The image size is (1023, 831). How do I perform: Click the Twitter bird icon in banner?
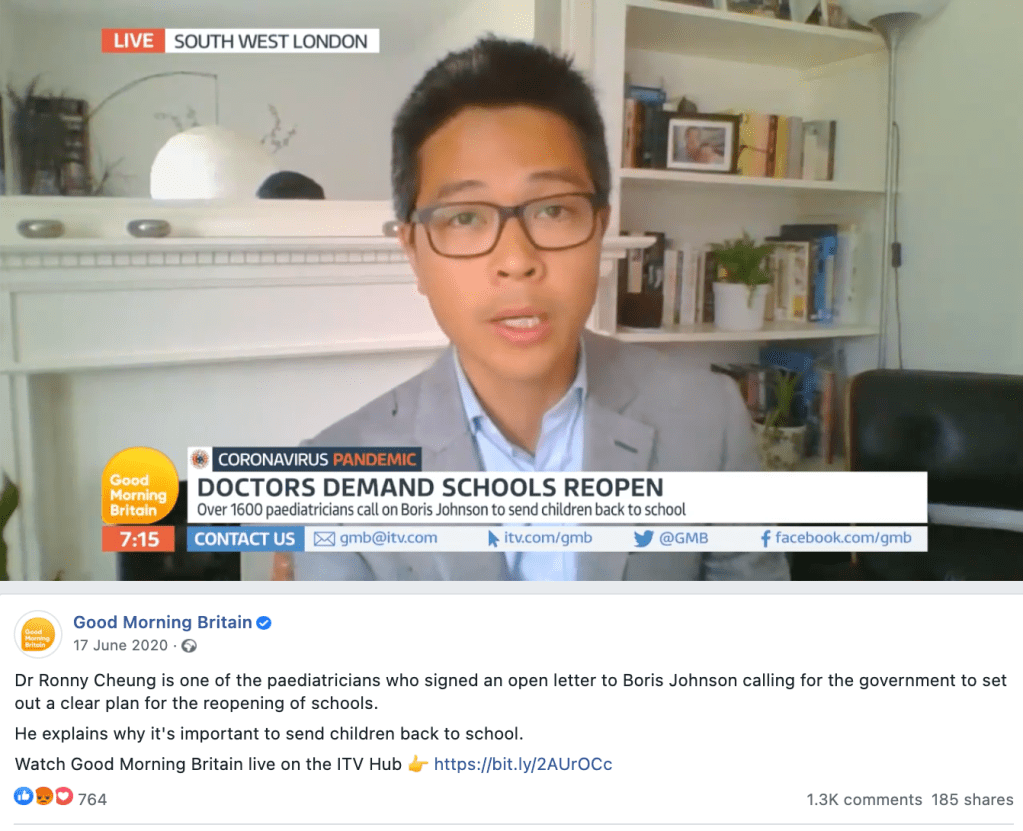point(643,539)
